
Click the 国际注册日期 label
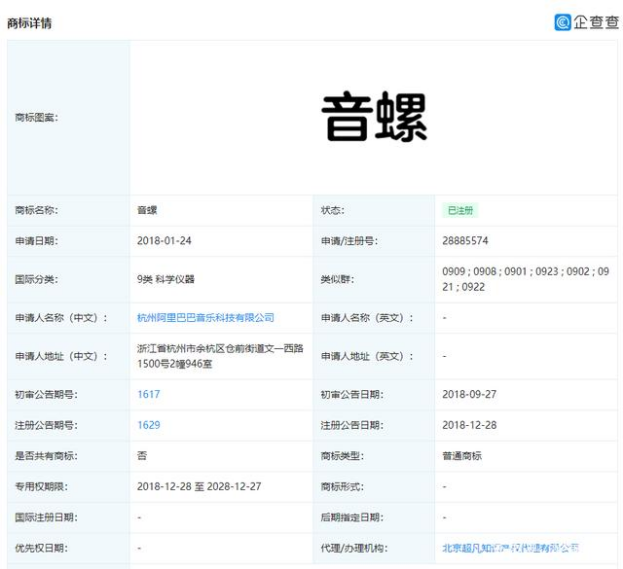[x=46, y=517]
